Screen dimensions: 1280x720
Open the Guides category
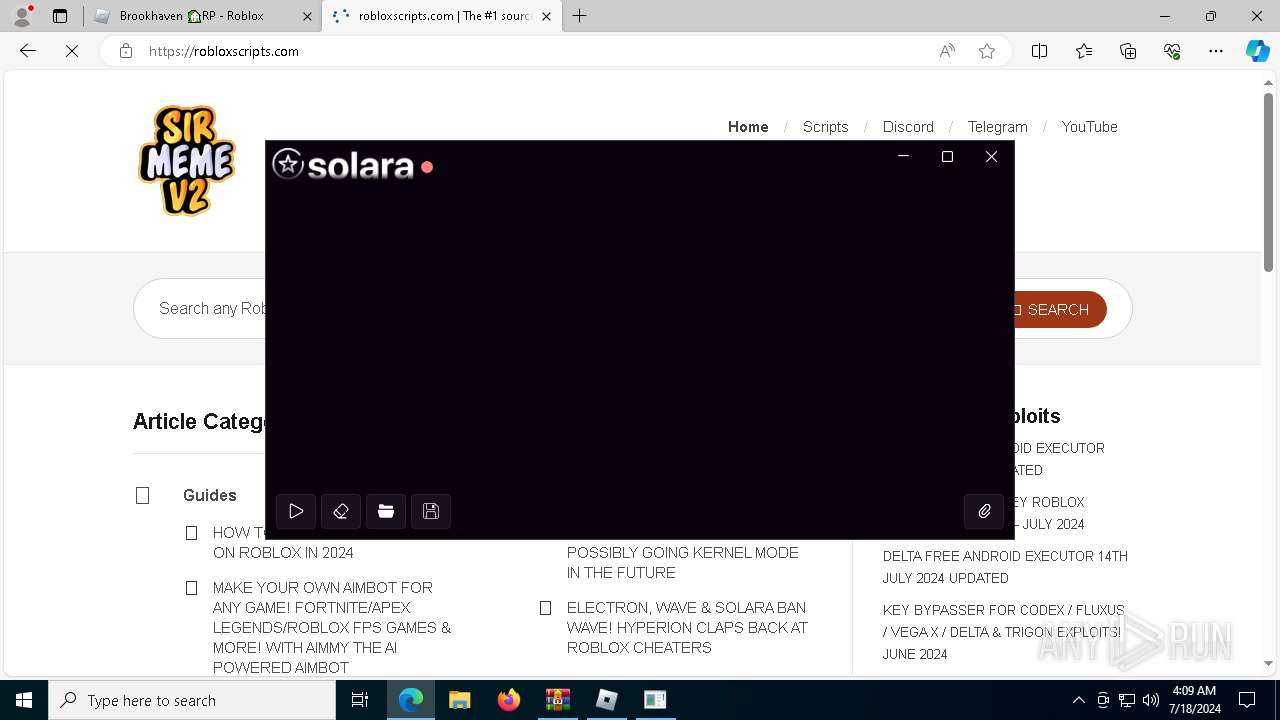[209, 495]
